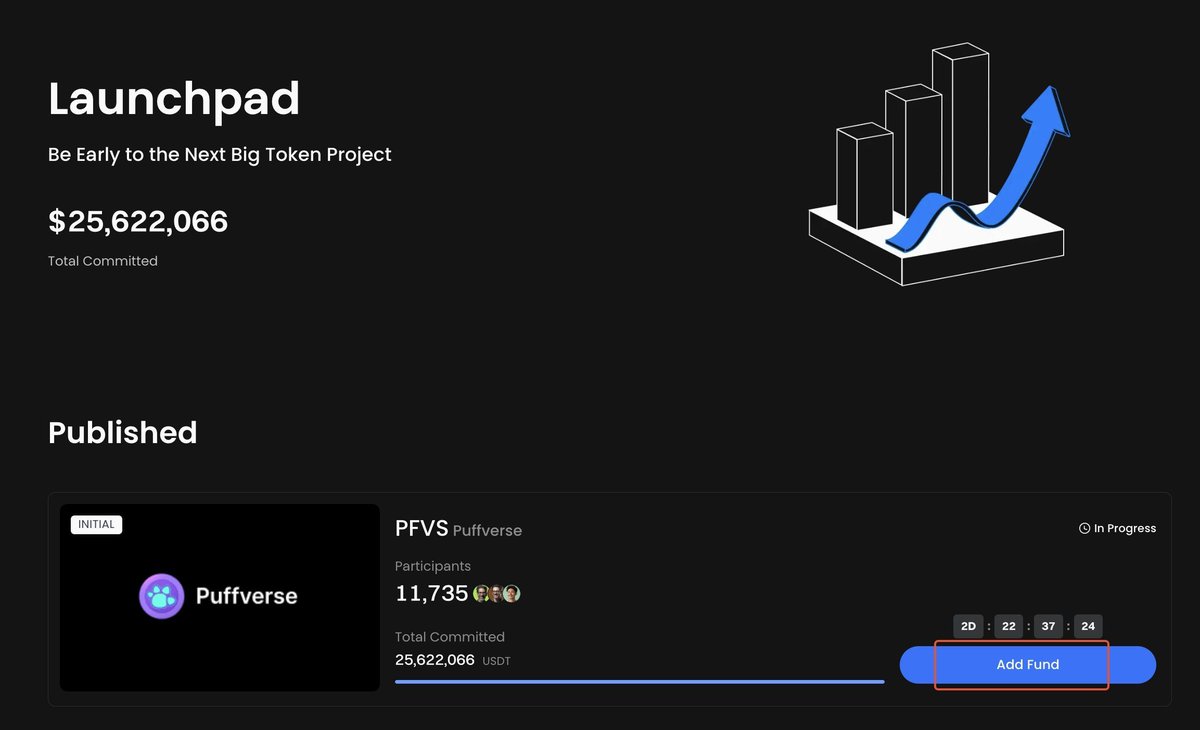Click the gray Puffverse subtitle beside PFVS
This screenshot has width=1200, height=730.
coord(488,530)
